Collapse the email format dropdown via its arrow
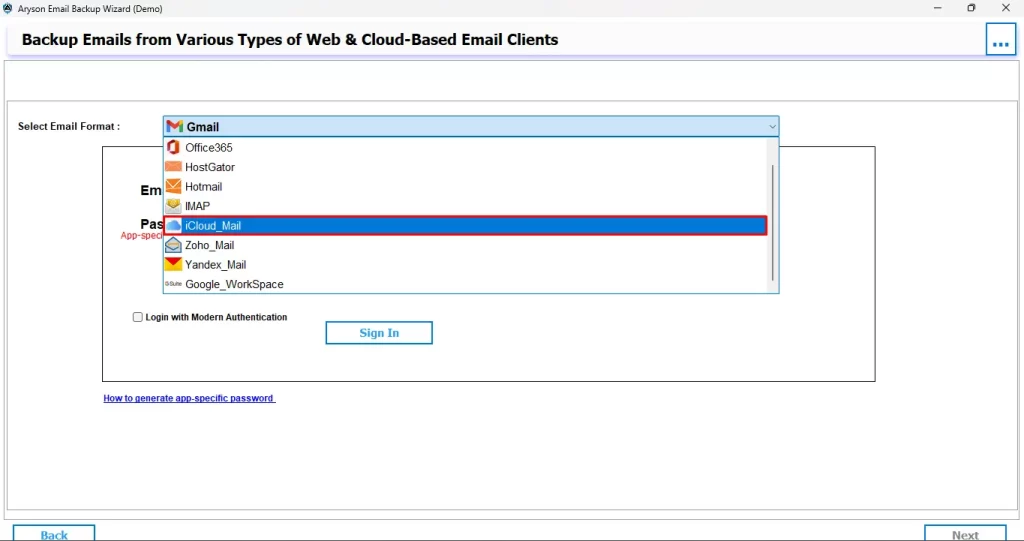1024x541 pixels. pos(772,126)
